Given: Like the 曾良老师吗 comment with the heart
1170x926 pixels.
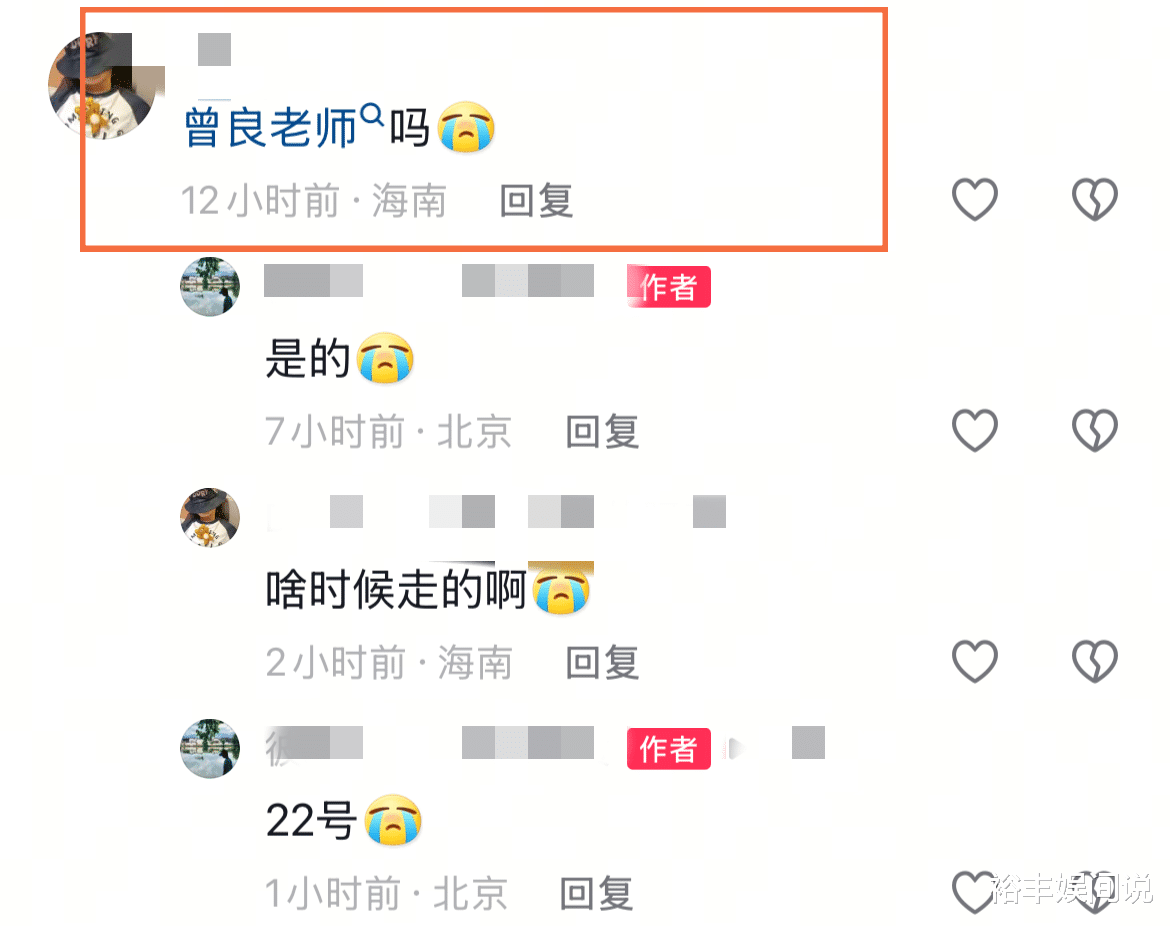Looking at the screenshot, I should [x=975, y=199].
